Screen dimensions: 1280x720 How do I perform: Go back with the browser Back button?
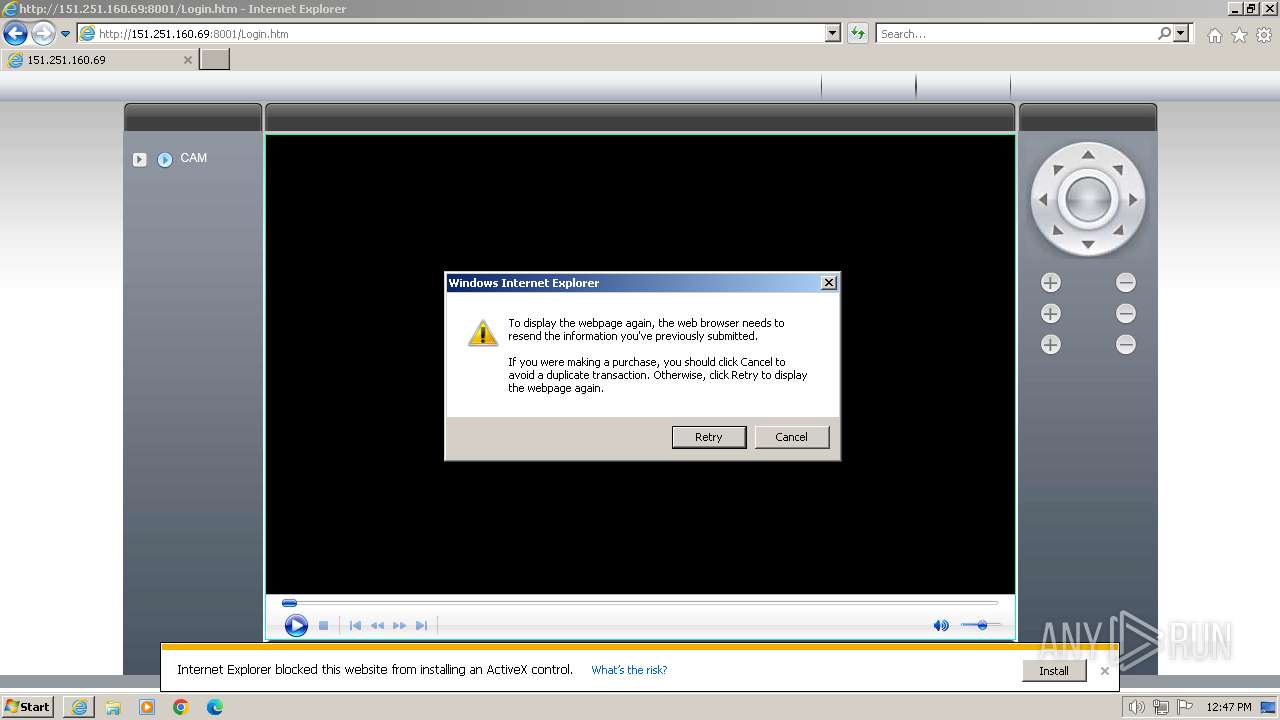pyautogui.click(x=15, y=33)
